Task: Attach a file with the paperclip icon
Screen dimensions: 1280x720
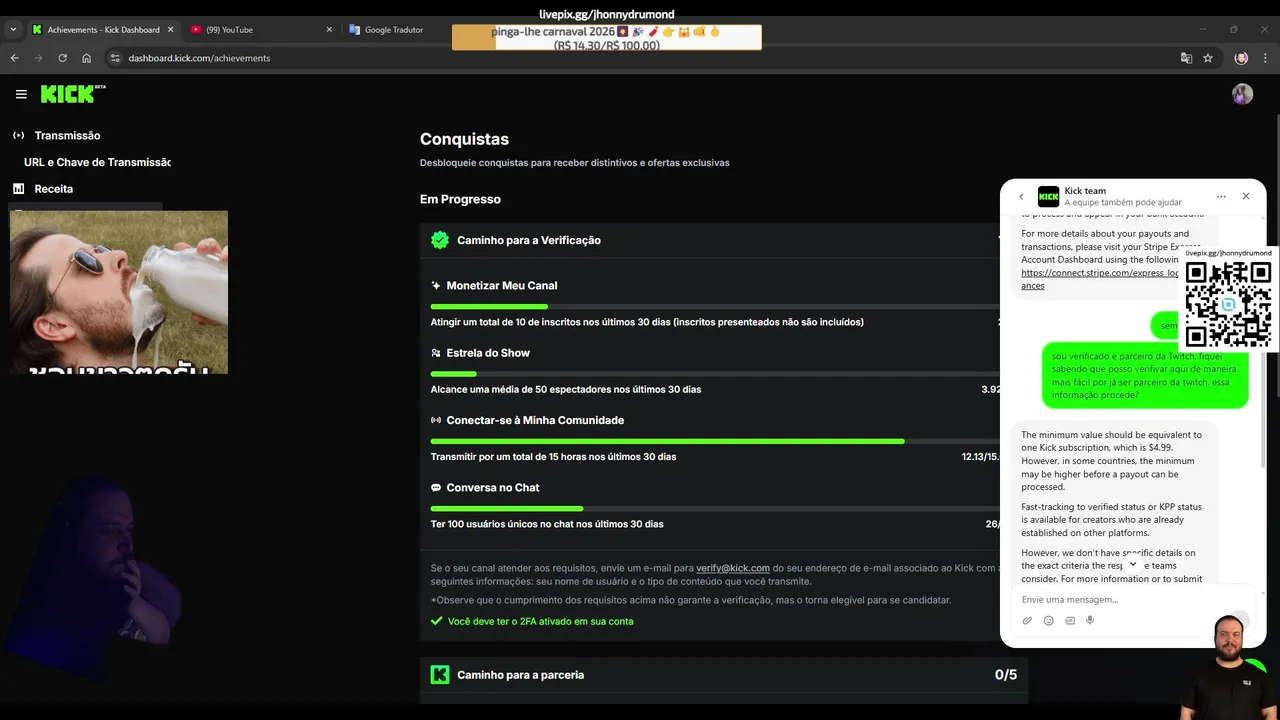Action: tap(1027, 621)
